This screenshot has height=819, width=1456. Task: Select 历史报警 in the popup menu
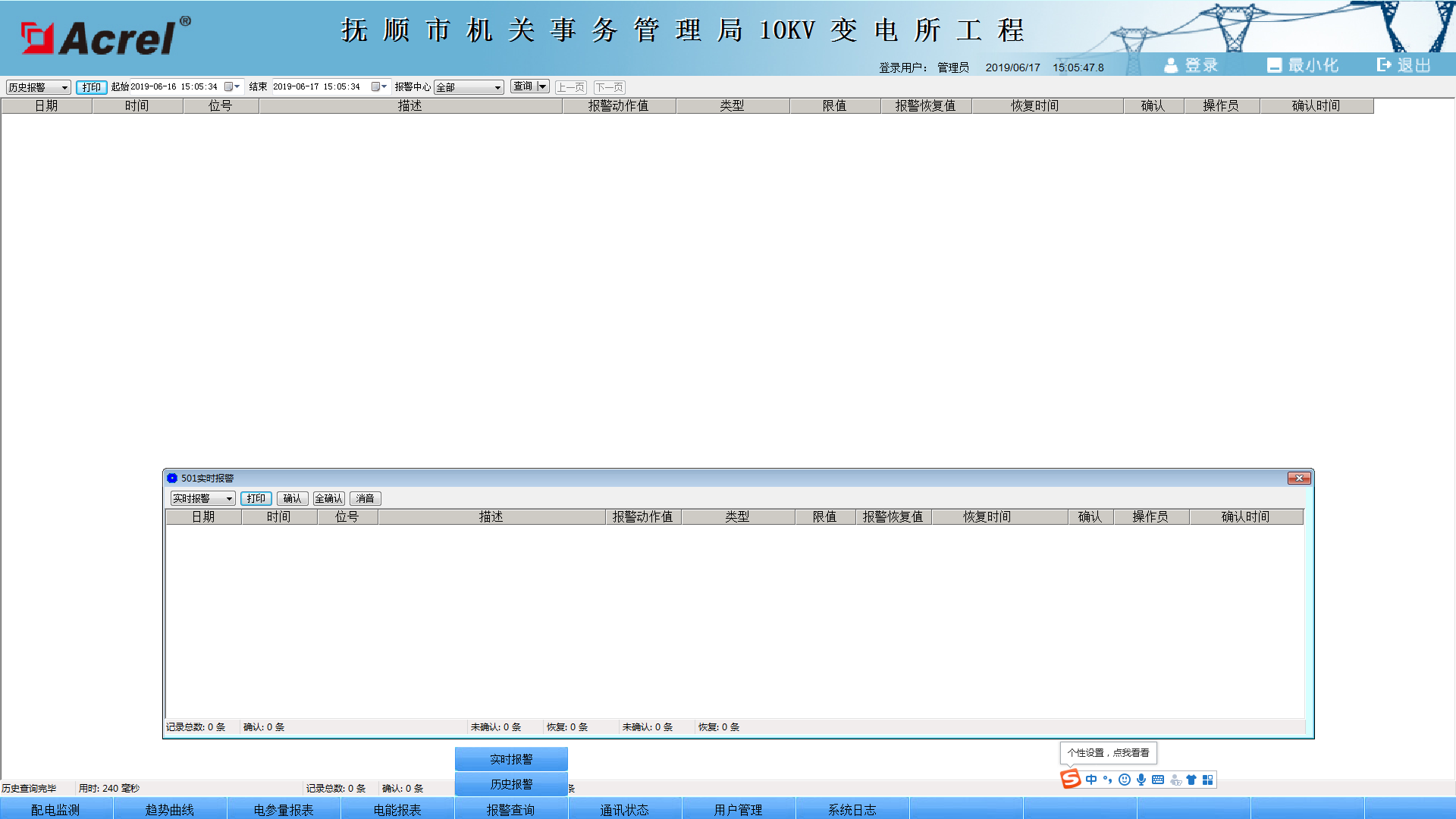pyautogui.click(x=511, y=784)
